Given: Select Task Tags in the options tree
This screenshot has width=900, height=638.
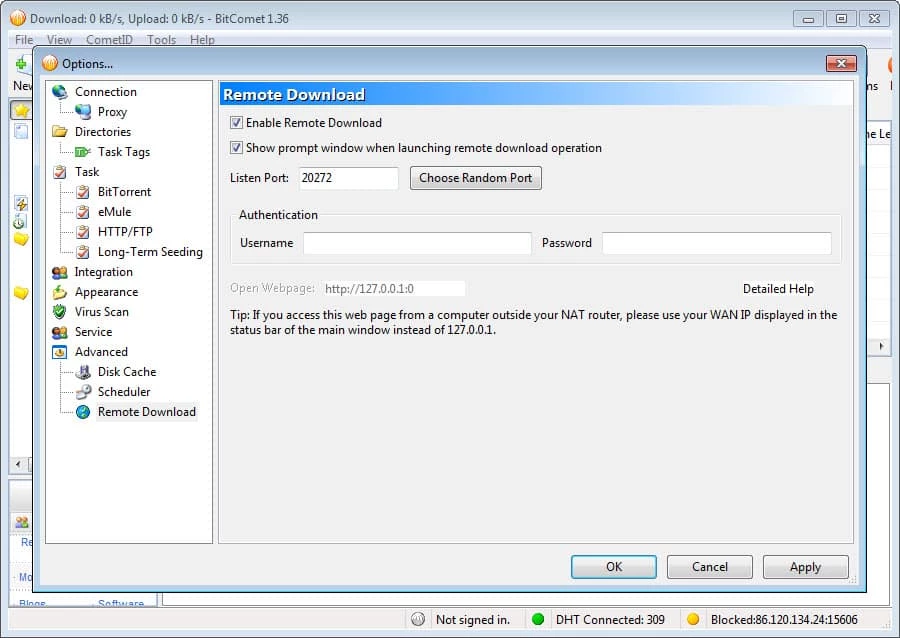Looking at the screenshot, I should pos(124,152).
